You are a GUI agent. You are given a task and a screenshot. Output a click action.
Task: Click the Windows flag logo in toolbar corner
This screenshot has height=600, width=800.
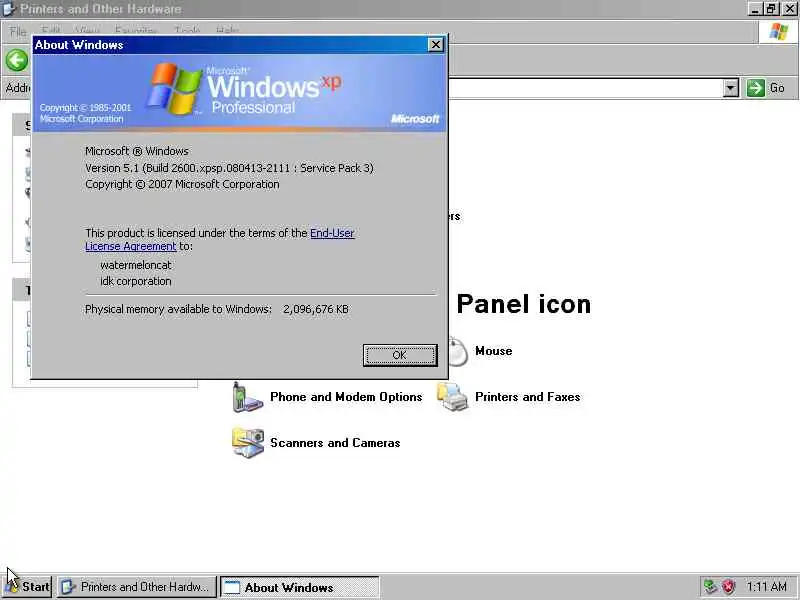[779, 32]
